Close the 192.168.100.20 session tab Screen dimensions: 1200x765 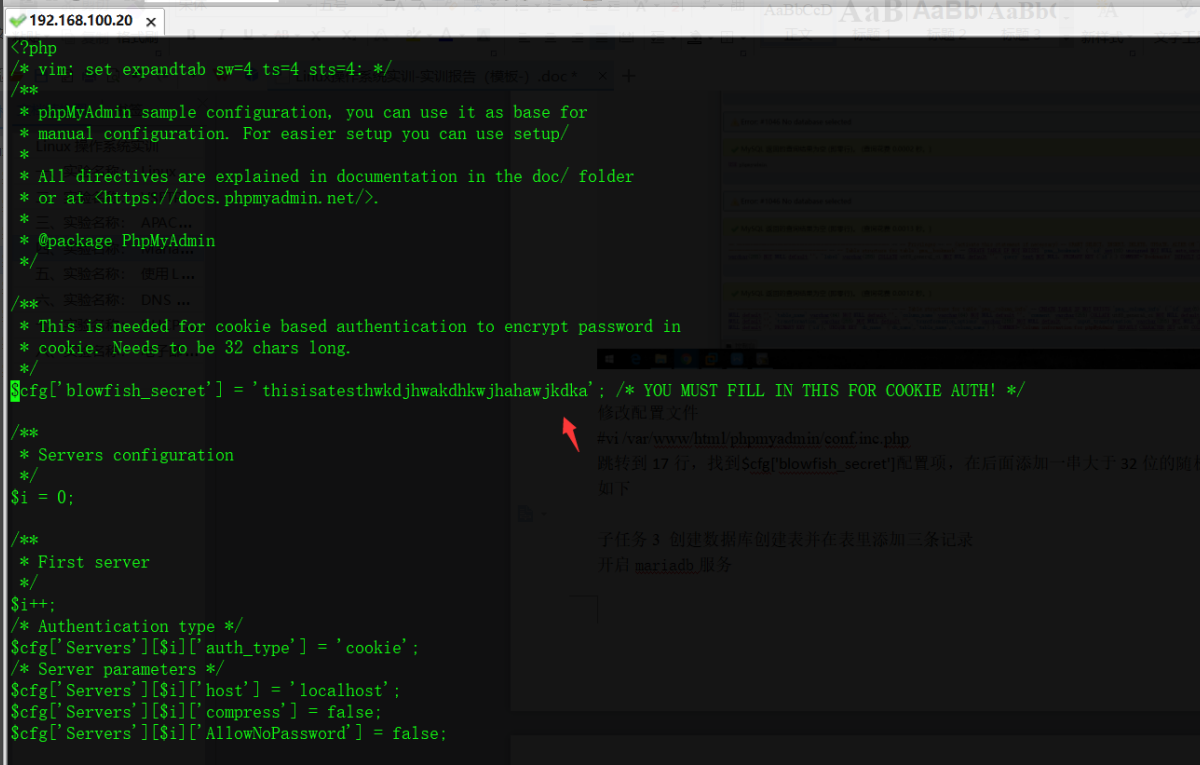click(x=149, y=21)
